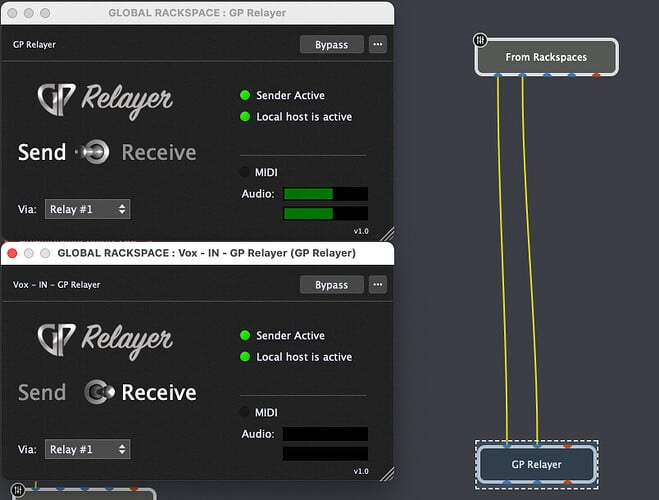Viewport: 659px width, 500px height.
Task: Close the Vox - IN - GP Relayer window
Action: (13, 253)
